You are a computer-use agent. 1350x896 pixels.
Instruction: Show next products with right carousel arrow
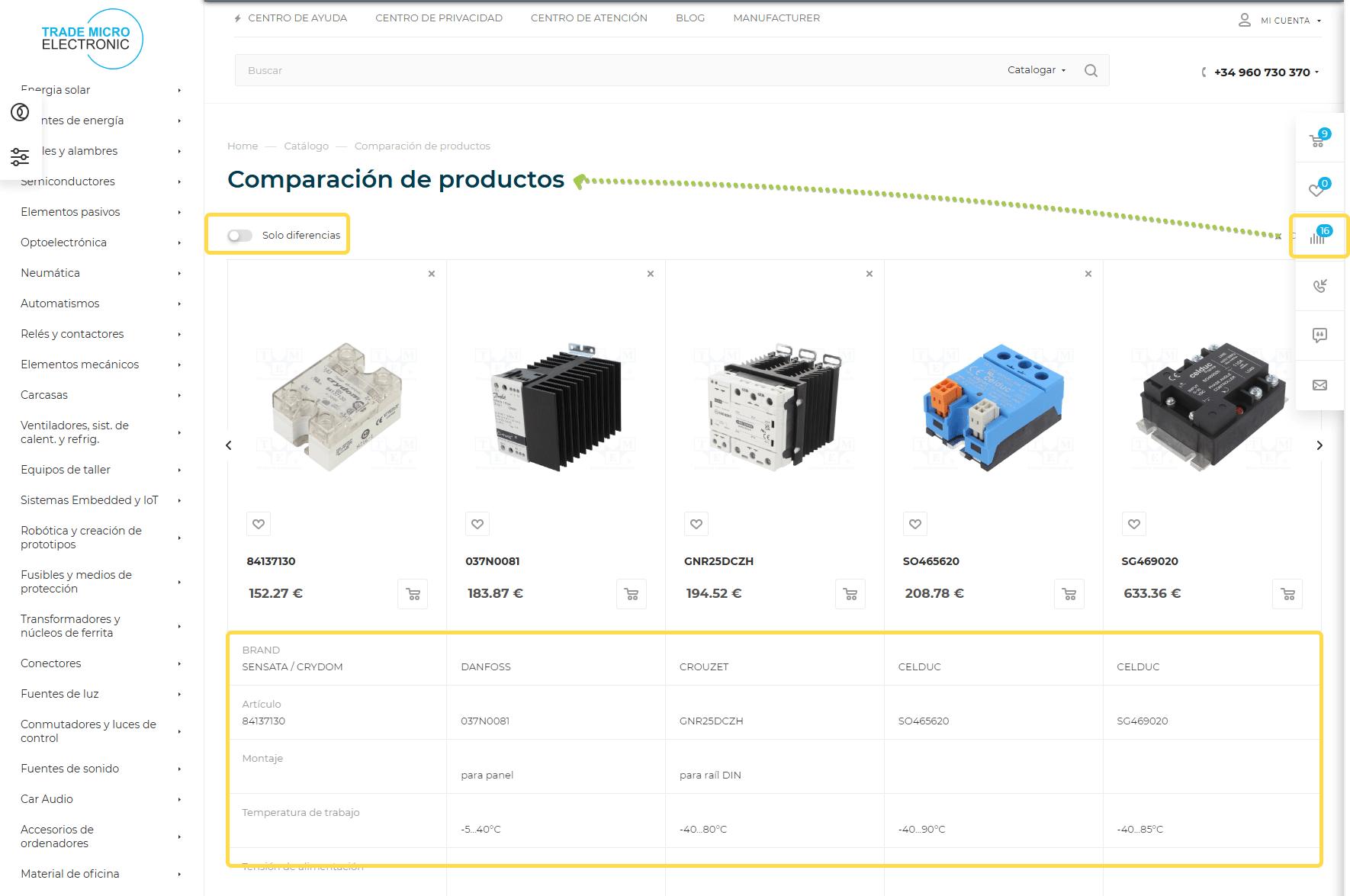pos(1319,445)
